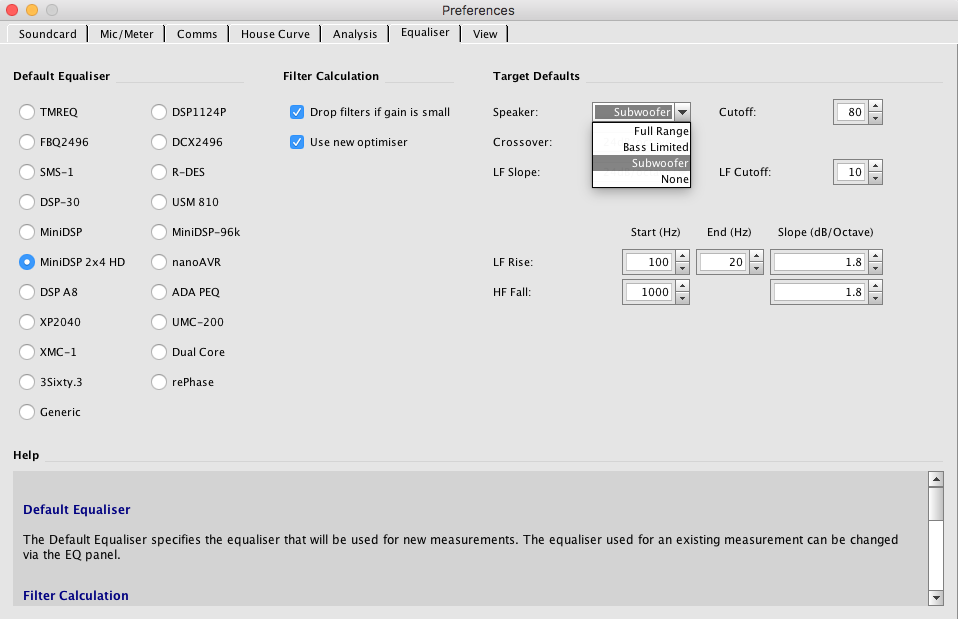This screenshot has width=958, height=619.
Task: Increment LF Rise Start frequency
Action: [683, 256]
